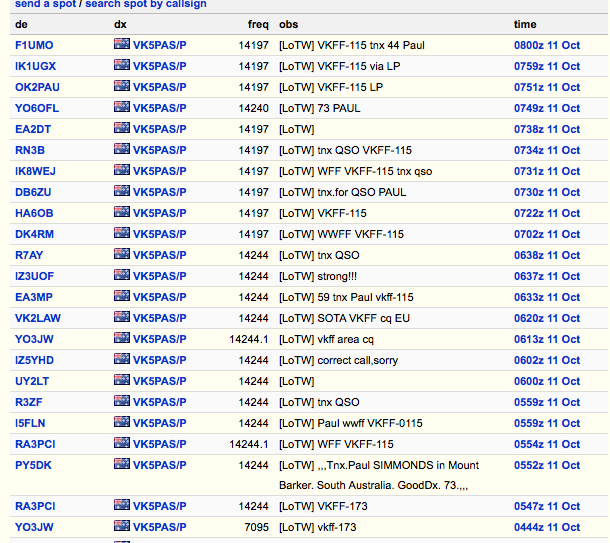View the YO6OFL spotter callsign

[35, 108]
